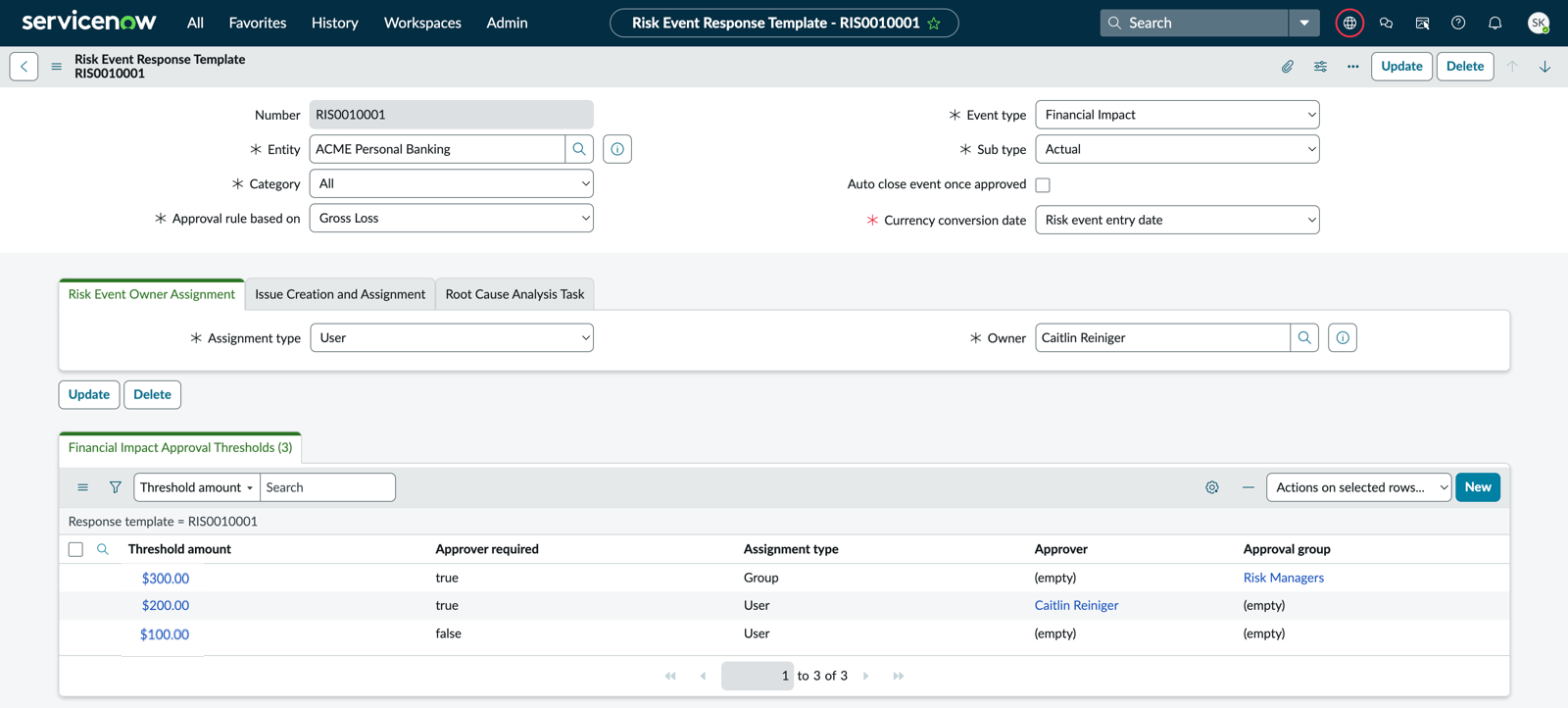Open the Threshold amount search field selector
The image size is (1568, 708).
coord(197,487)
